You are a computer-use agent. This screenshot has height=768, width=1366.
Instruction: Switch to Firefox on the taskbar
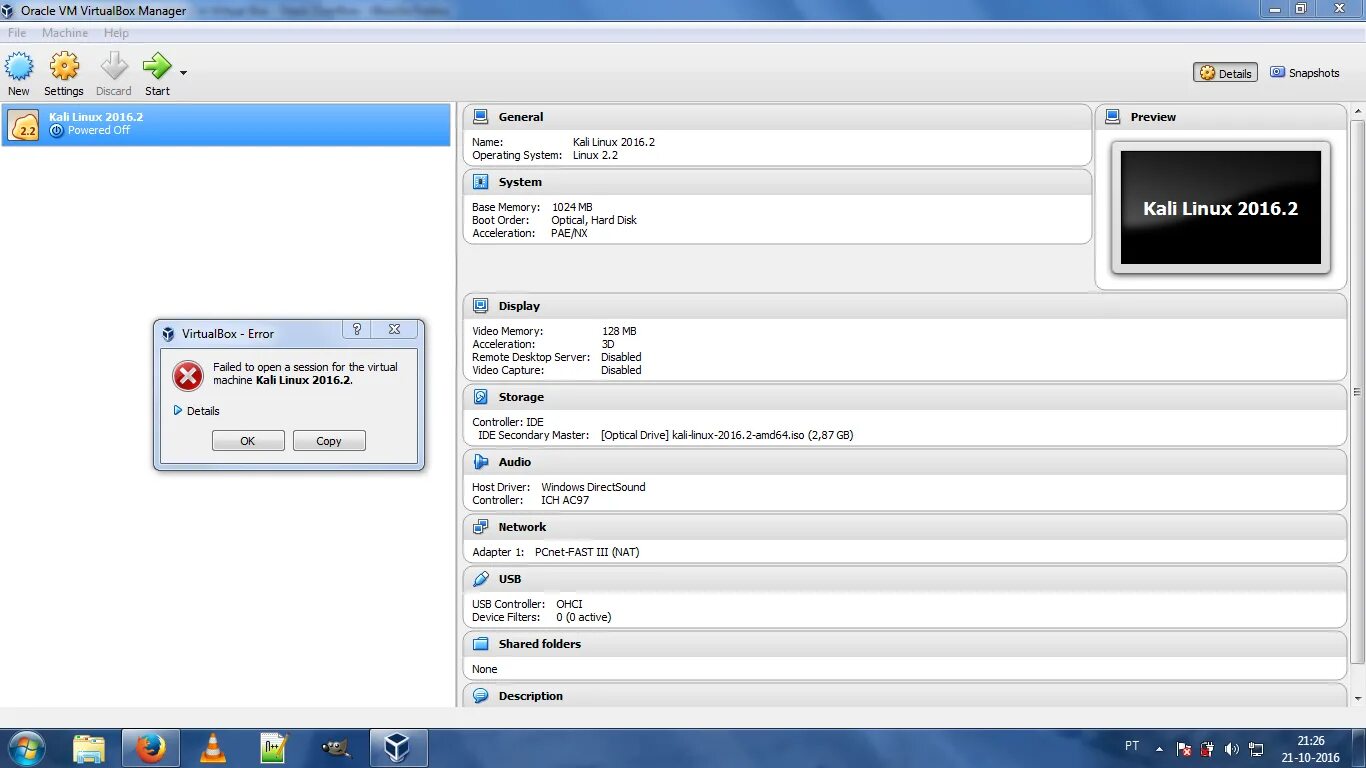tap(151, 748)
